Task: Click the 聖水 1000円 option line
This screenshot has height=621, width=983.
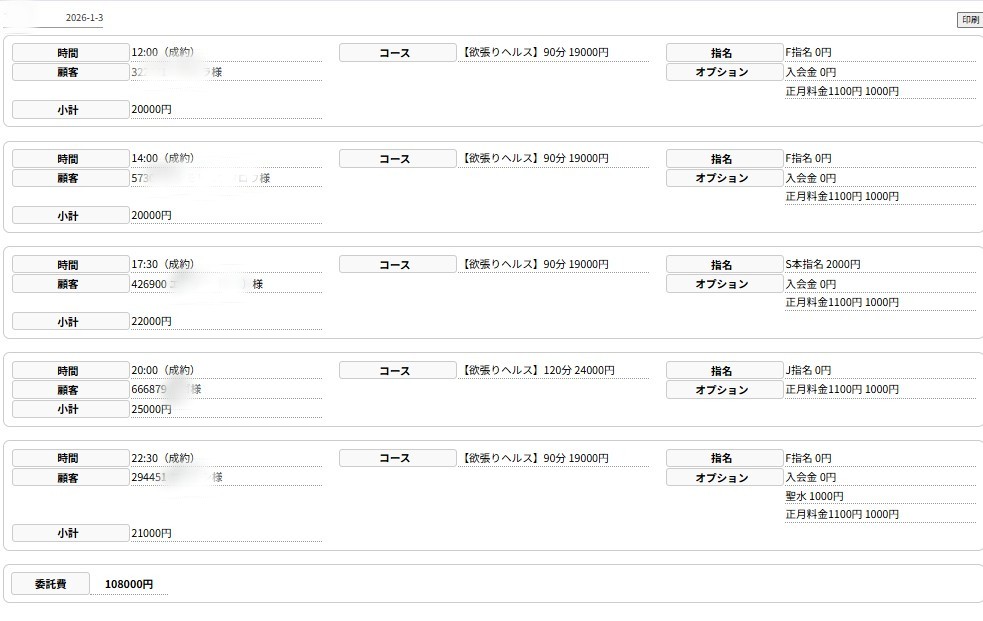Action: [x=814, y=496]
